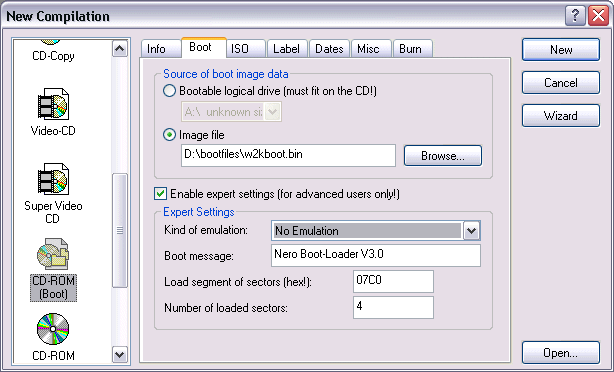Image resolution: width=614 pixels, height=372 pixels.
Task: Expand the logical drive A:\ dropdown
Action: (273, 112)
